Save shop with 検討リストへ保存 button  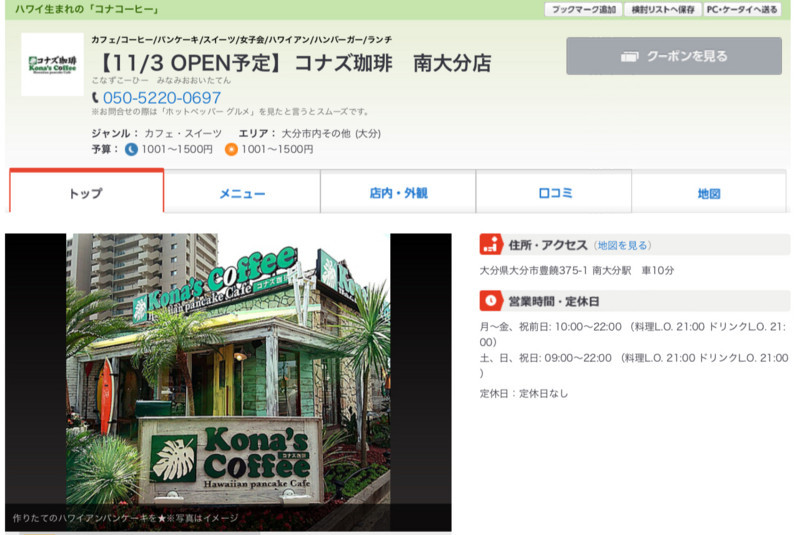pyautogui.click(x=662, y=10)
